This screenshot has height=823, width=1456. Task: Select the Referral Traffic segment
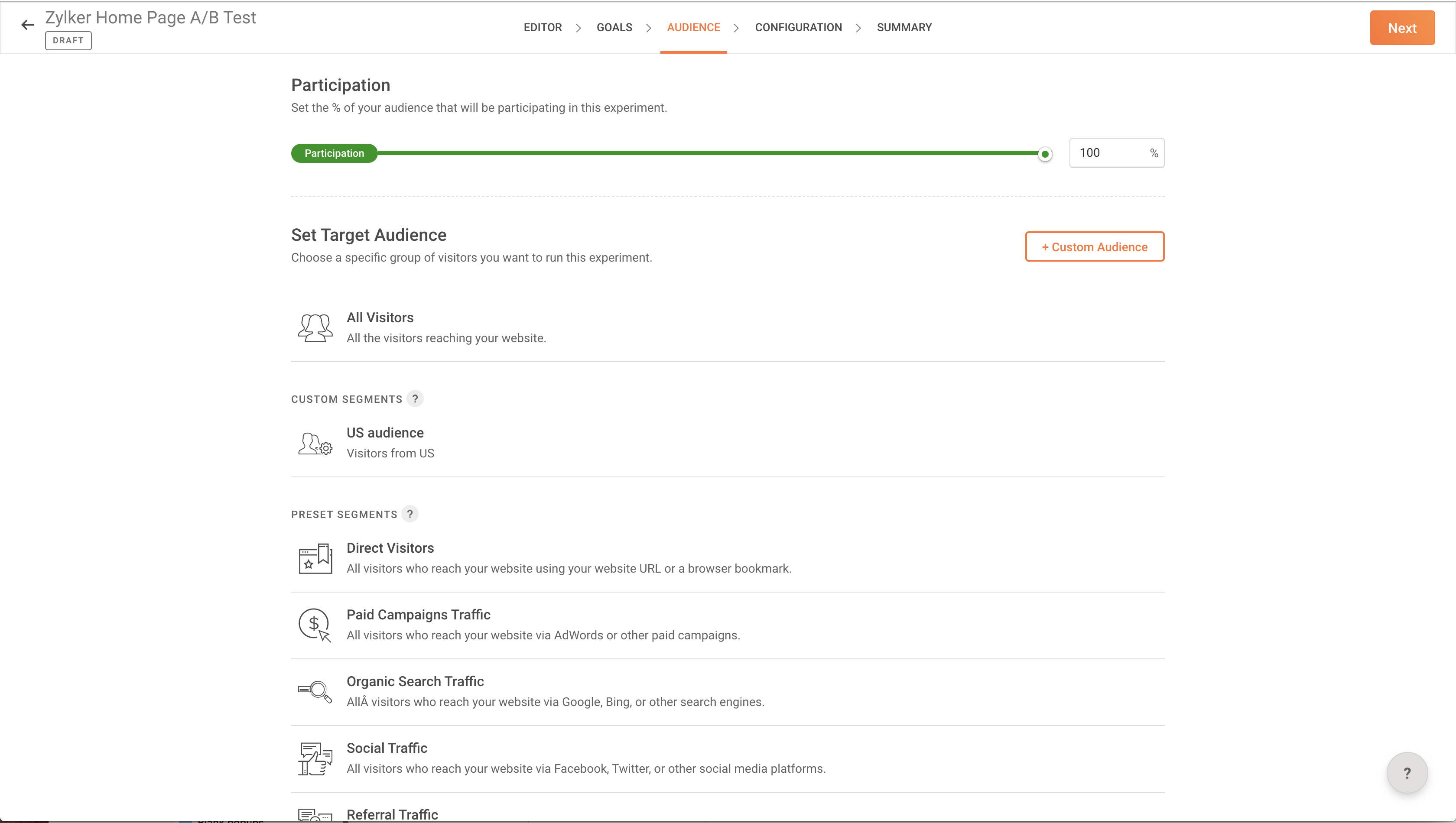pyautogui.click(x=392, y=814)
